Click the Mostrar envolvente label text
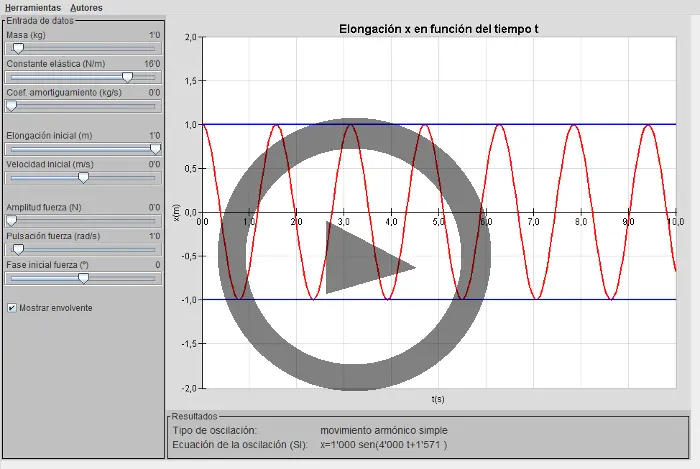This screenshot has width=700, height=469. (x=56, y=308)
